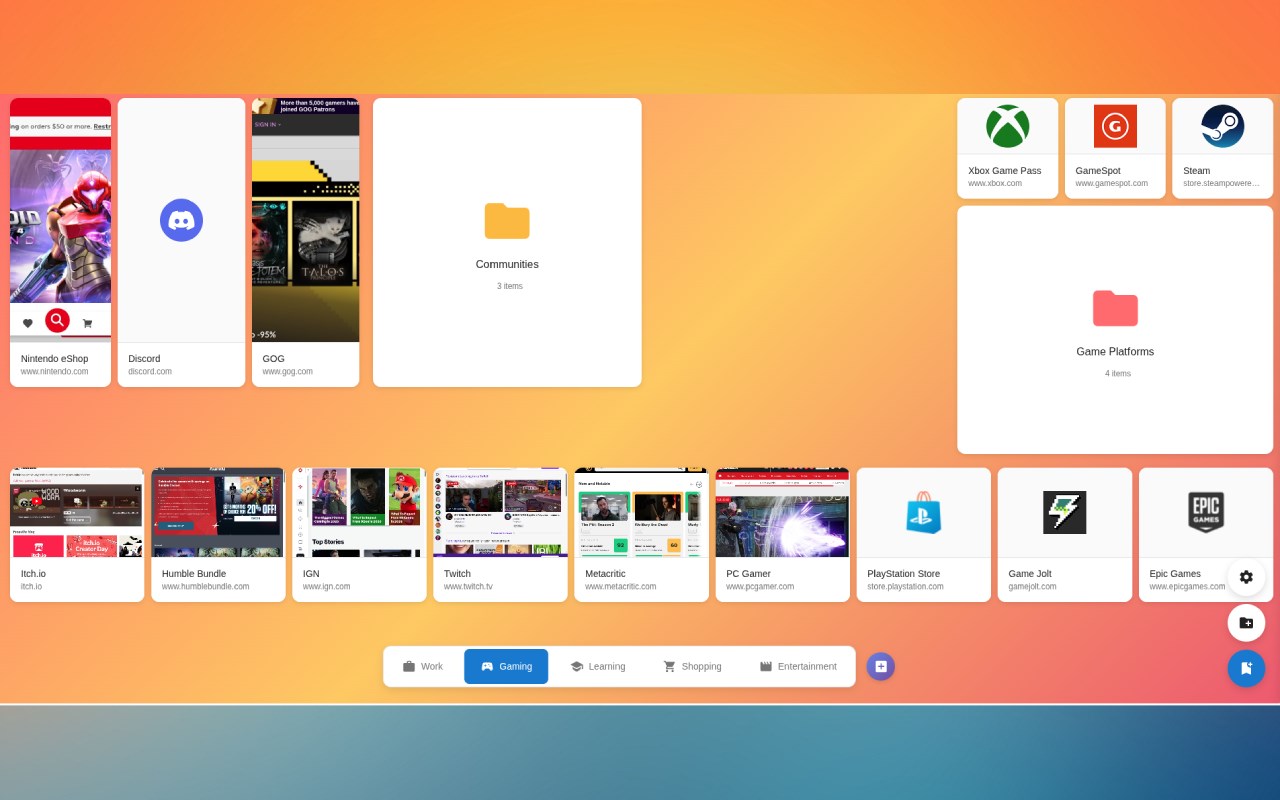Screen dimensions: 1280x800
Task: Open the GOG page preview
Action: click(x=305, y=220)
